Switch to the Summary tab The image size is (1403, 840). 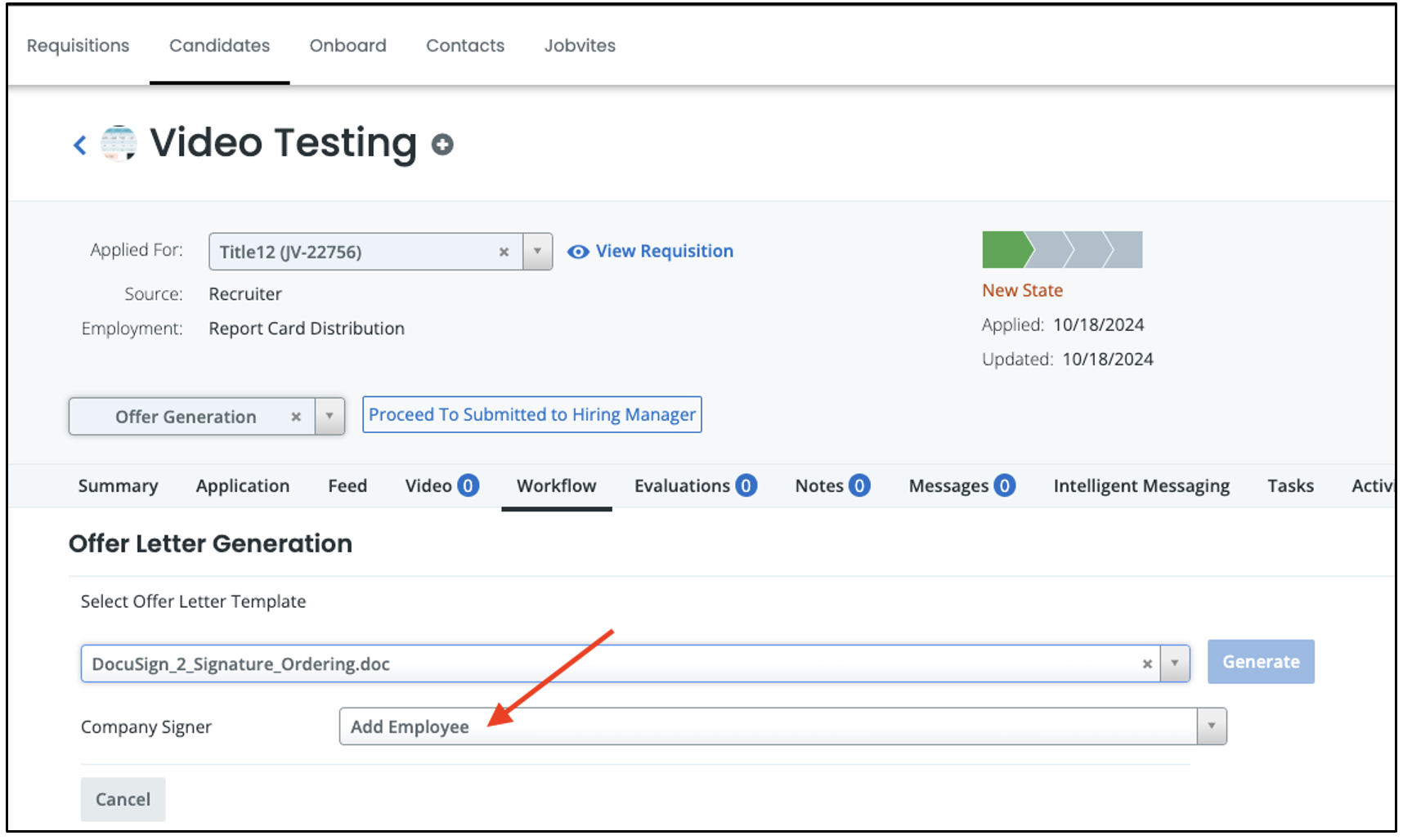[118, 486]
